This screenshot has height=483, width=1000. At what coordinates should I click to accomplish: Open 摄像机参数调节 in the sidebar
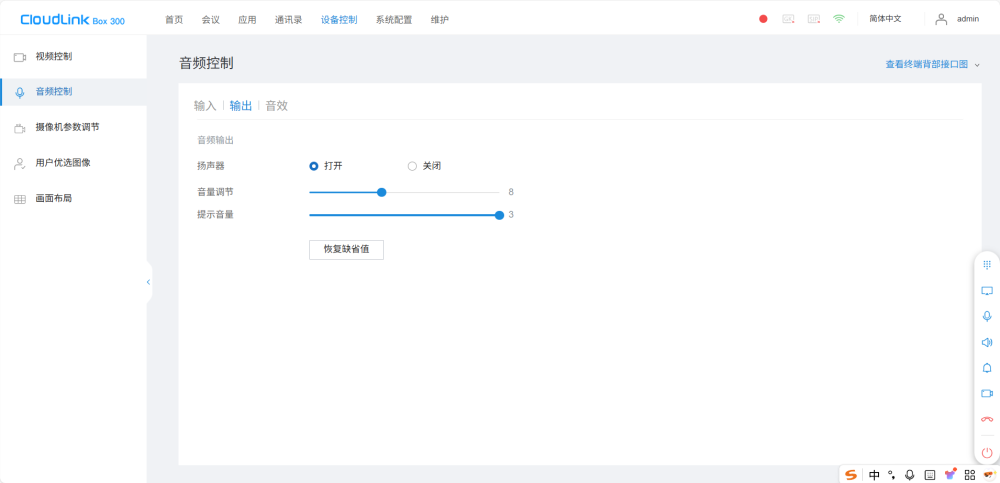[67, 128]
